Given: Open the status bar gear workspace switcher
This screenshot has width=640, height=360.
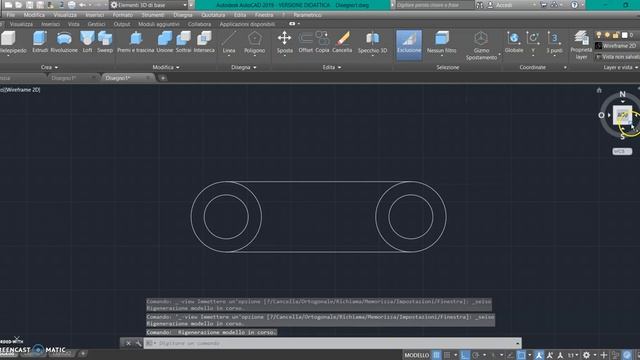Looking at the screenshot, I should click(x=587, y=355).
